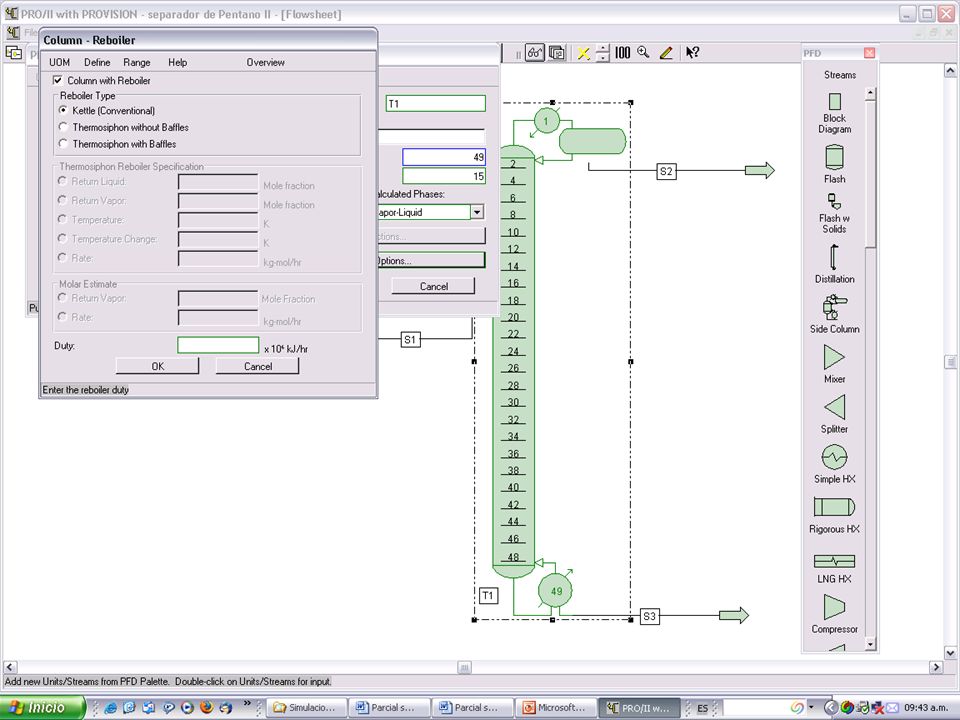Click Options button in background dialog
Image resolution: width=960 pixels, height=720 pixels.
point(431,261)
